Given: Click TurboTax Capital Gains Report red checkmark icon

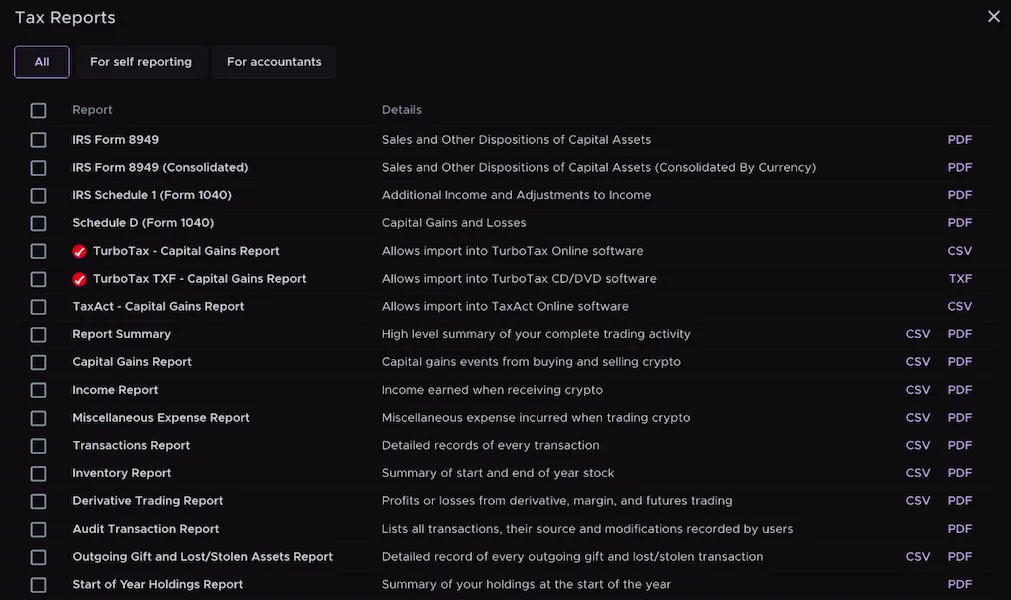Looking at the screenshot, I should click(79, 251).
